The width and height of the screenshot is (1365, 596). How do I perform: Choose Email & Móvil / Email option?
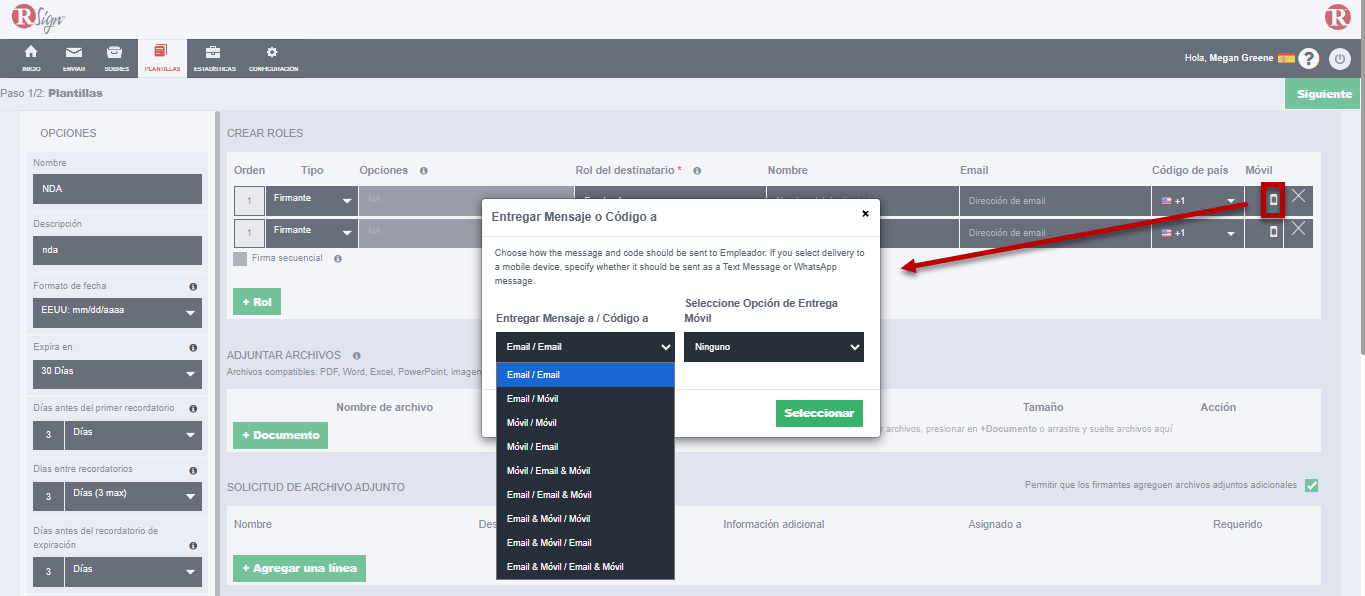[549, 543]
